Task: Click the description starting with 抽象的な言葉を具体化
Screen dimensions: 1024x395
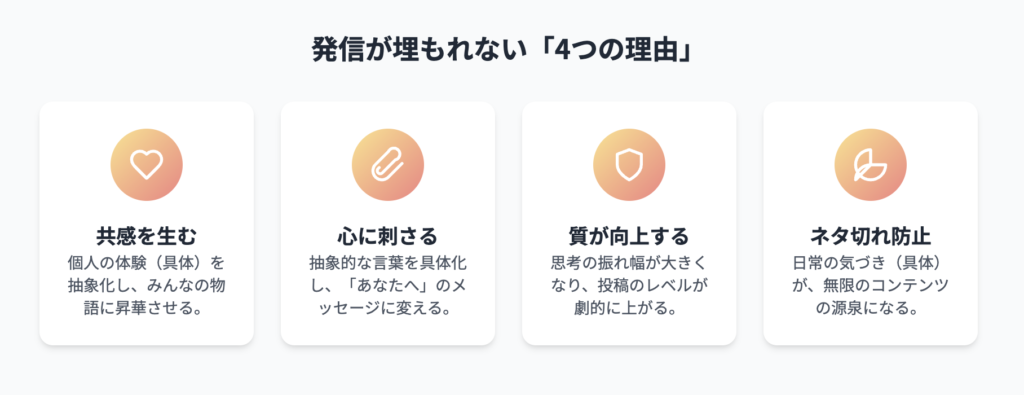Action: pos(388,285)
